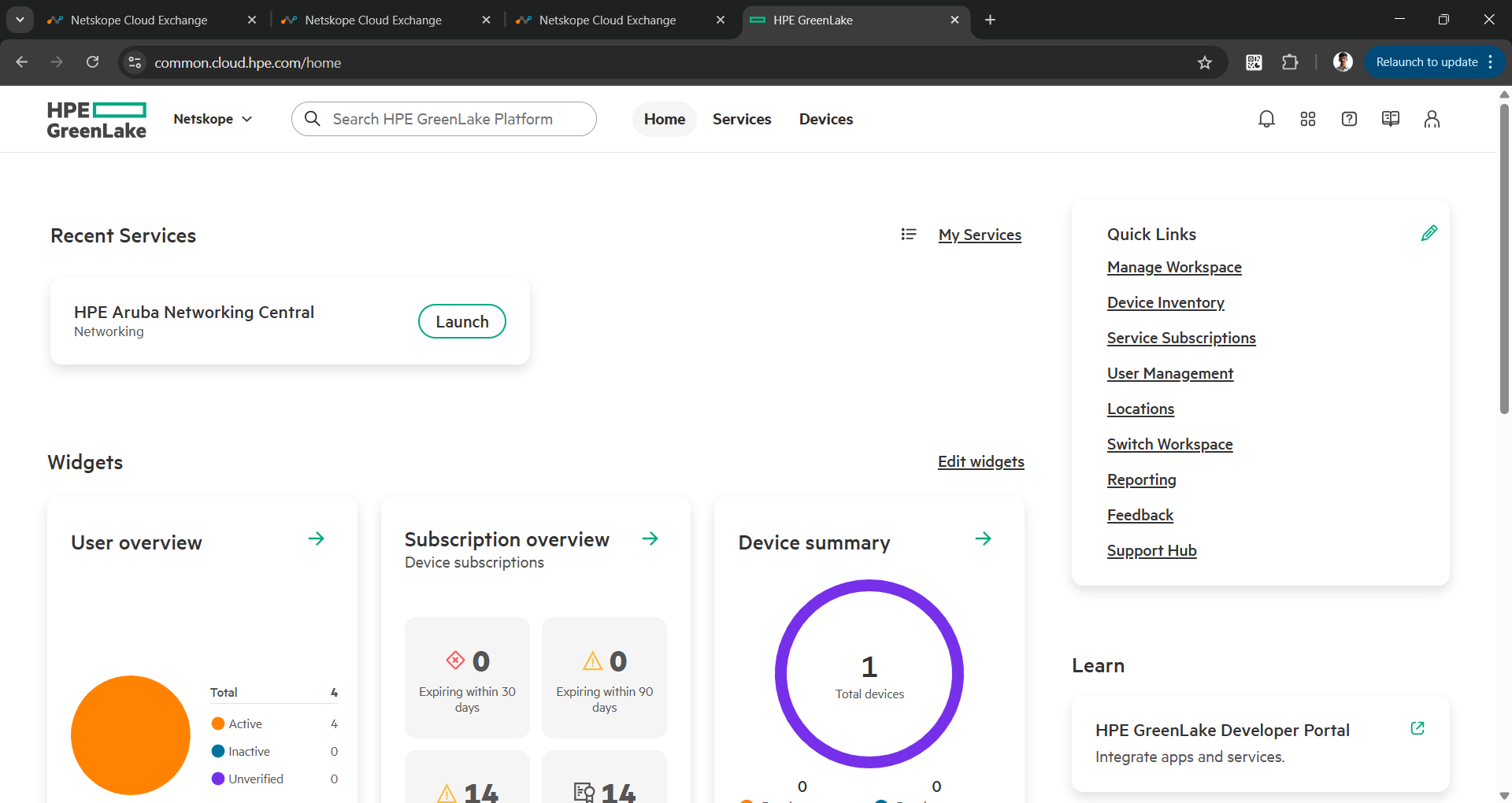Open the browser extensions puzzle icon
The width and height of the screenshot is (1512, 803).
click(x=1290, y=62)
